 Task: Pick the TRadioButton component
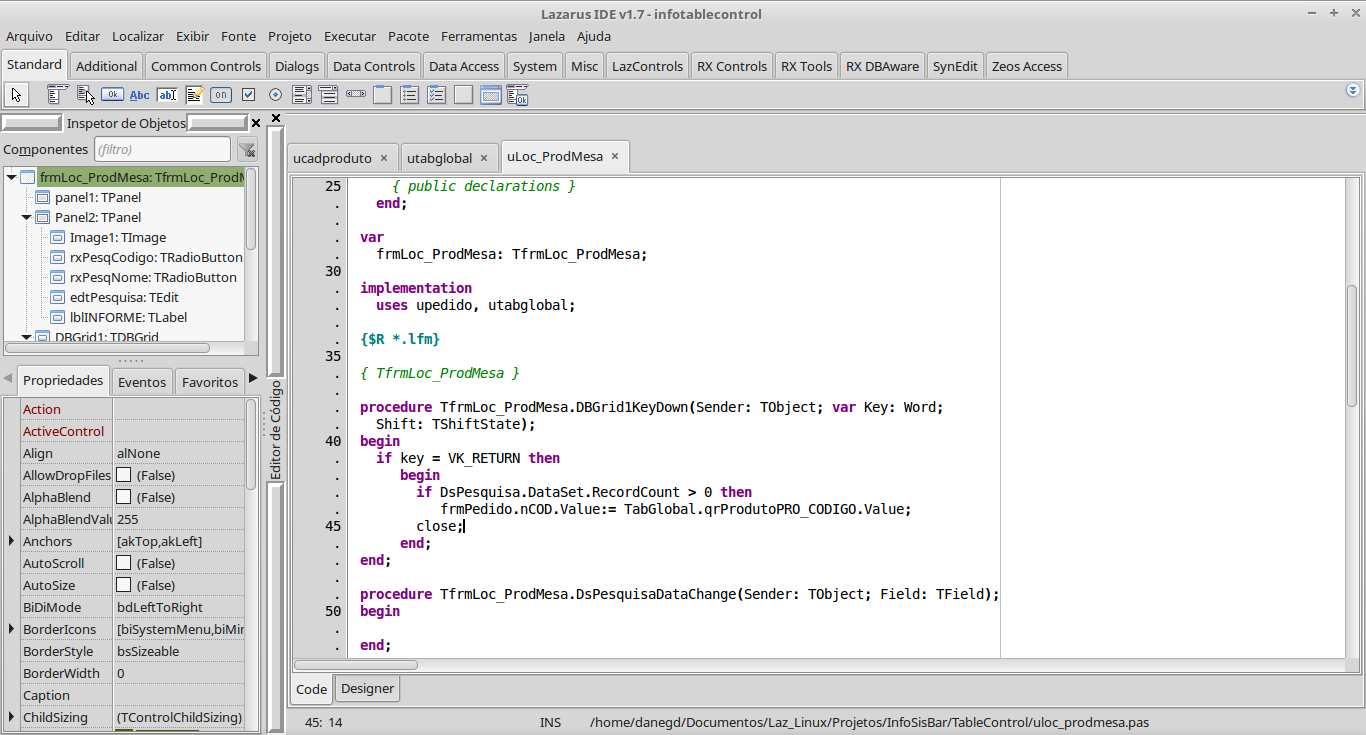coord(275,95)
